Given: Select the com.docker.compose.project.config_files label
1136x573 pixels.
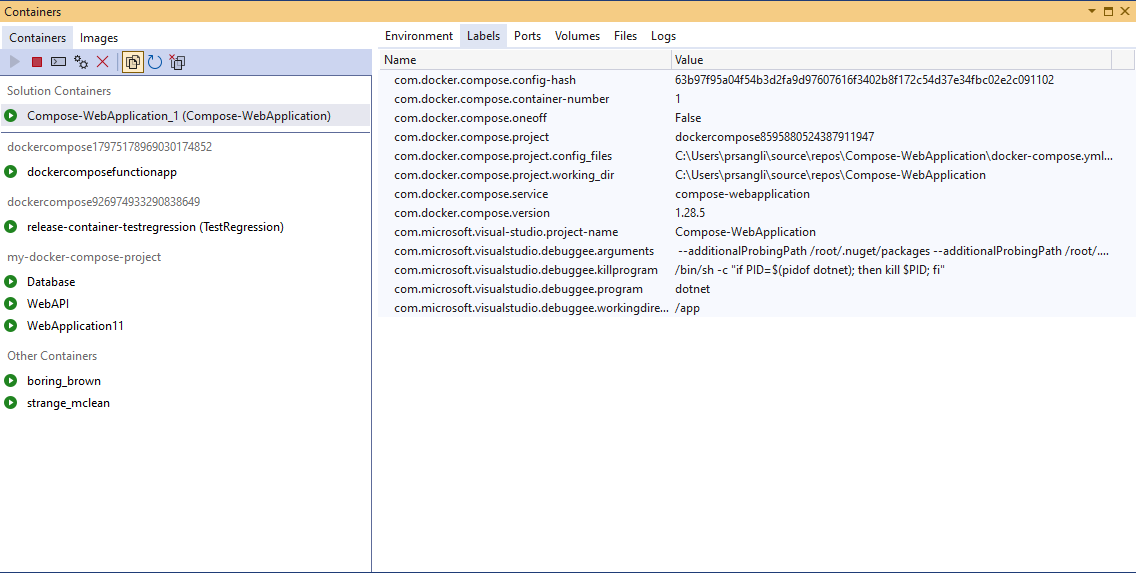Looking at the screenshot, I should 503,156.
